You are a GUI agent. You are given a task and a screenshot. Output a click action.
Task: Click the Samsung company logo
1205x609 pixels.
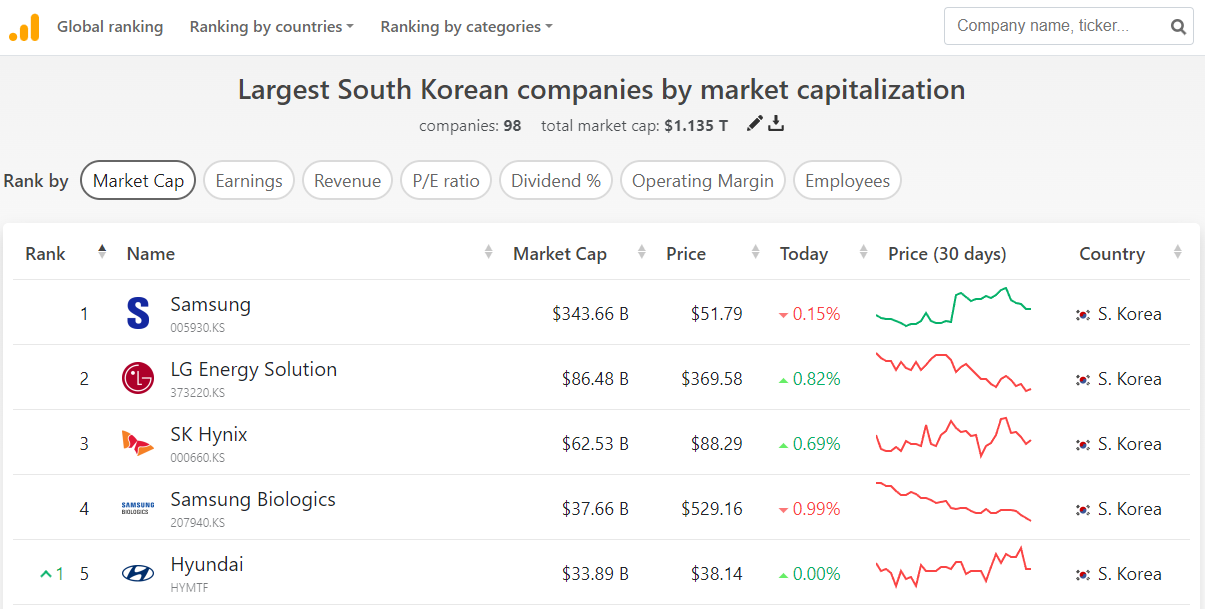138,313
